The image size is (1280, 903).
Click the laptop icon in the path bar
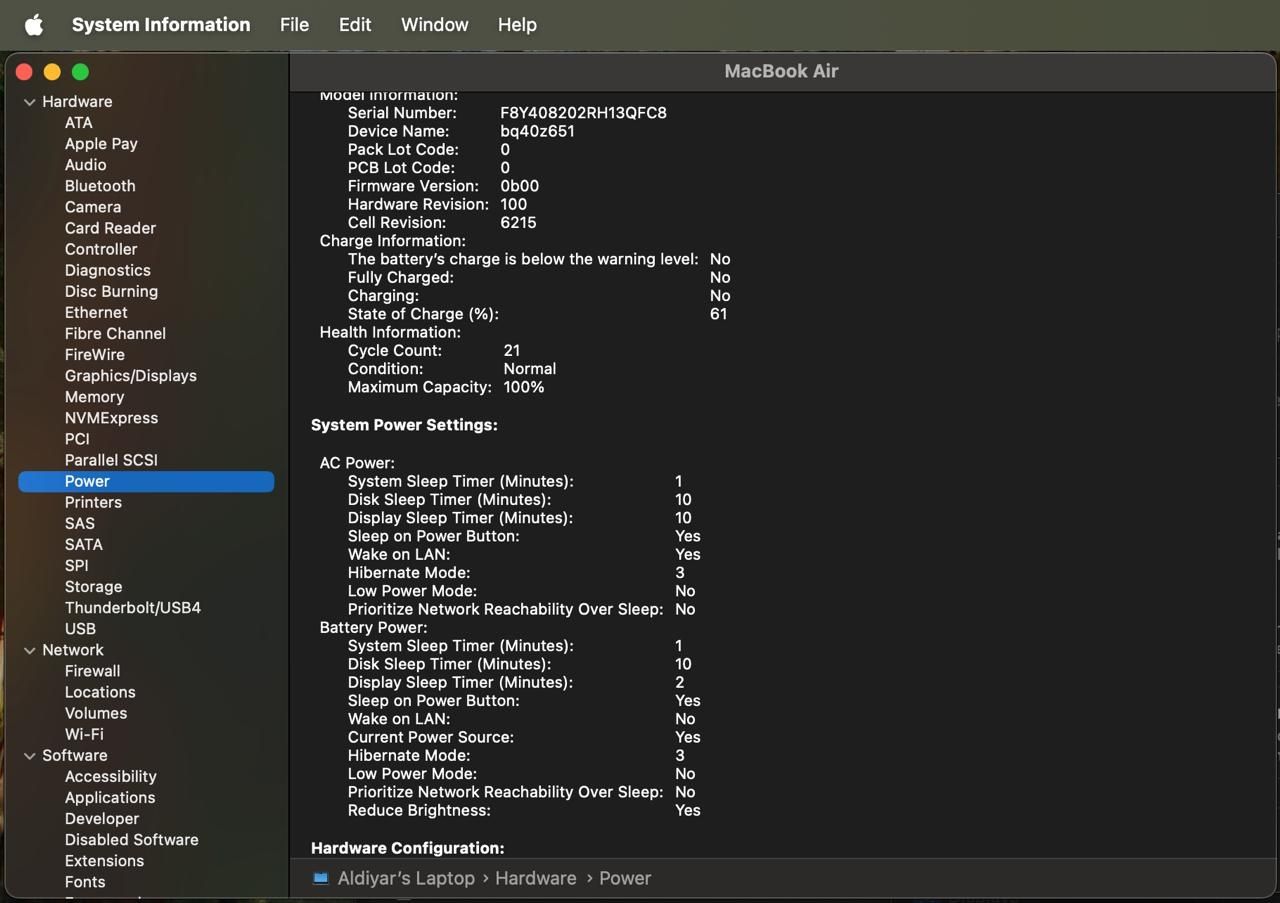click(x=320, y=878)
